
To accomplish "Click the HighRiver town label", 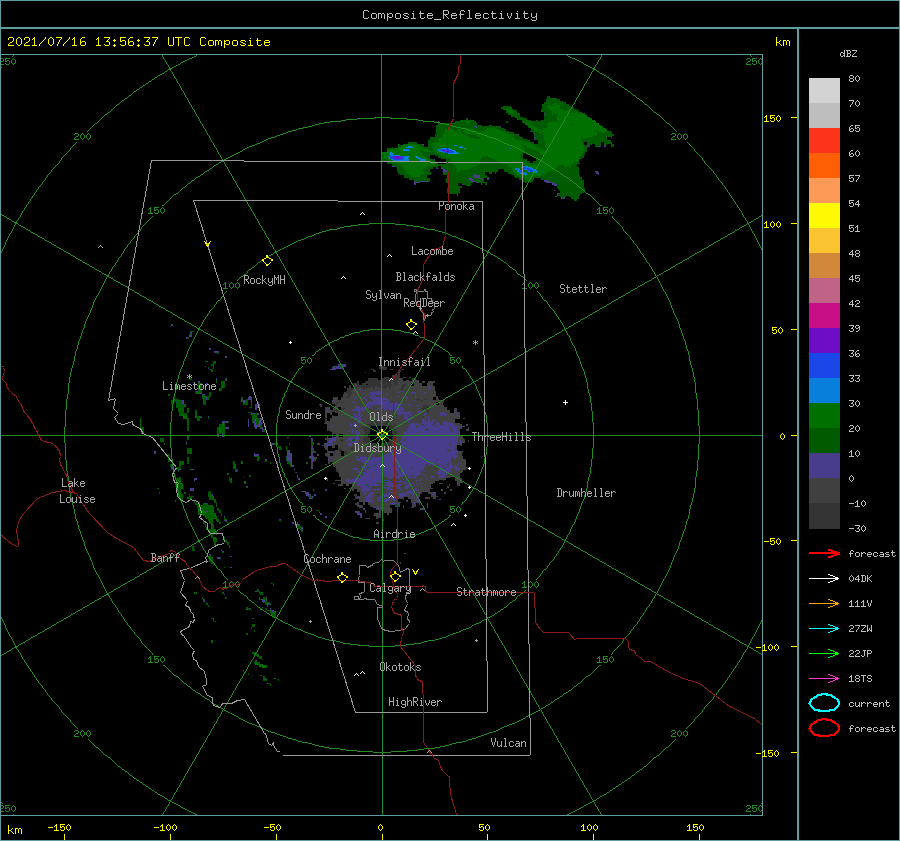I will pyautogui.click(x=415, y=702).
